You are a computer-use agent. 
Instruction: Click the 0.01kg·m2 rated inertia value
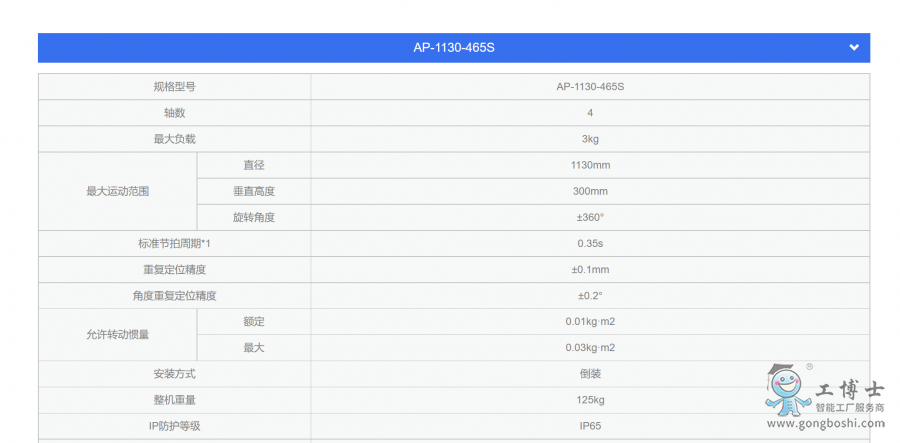pyautogui.click(x=590, y=321)
